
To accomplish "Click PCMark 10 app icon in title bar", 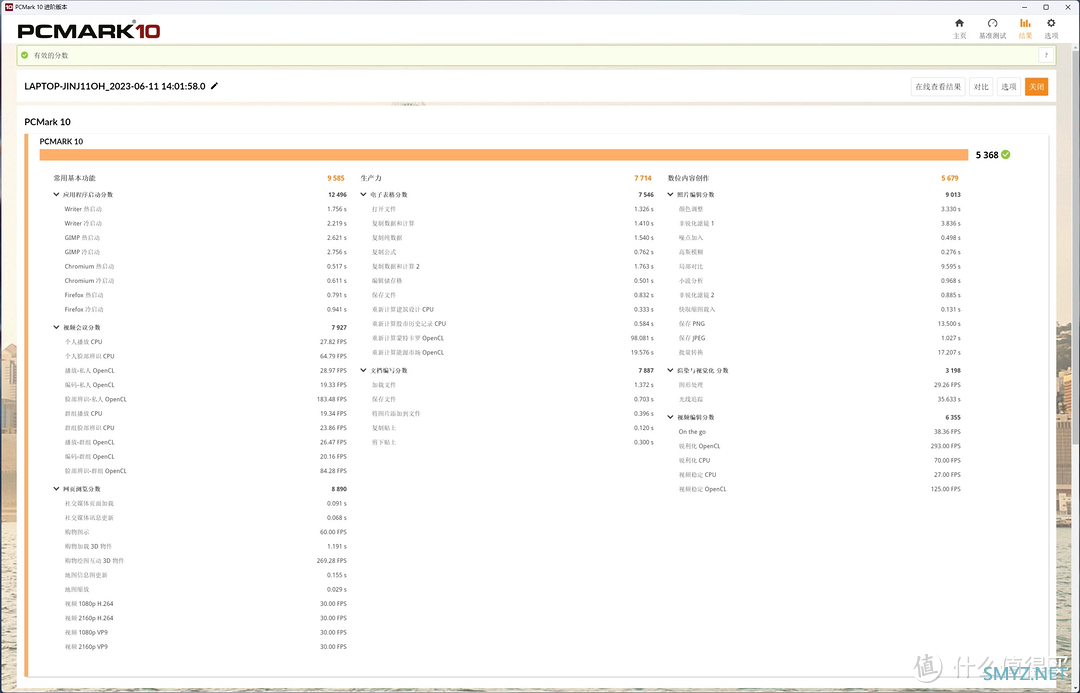I will (x=8, y=7).
